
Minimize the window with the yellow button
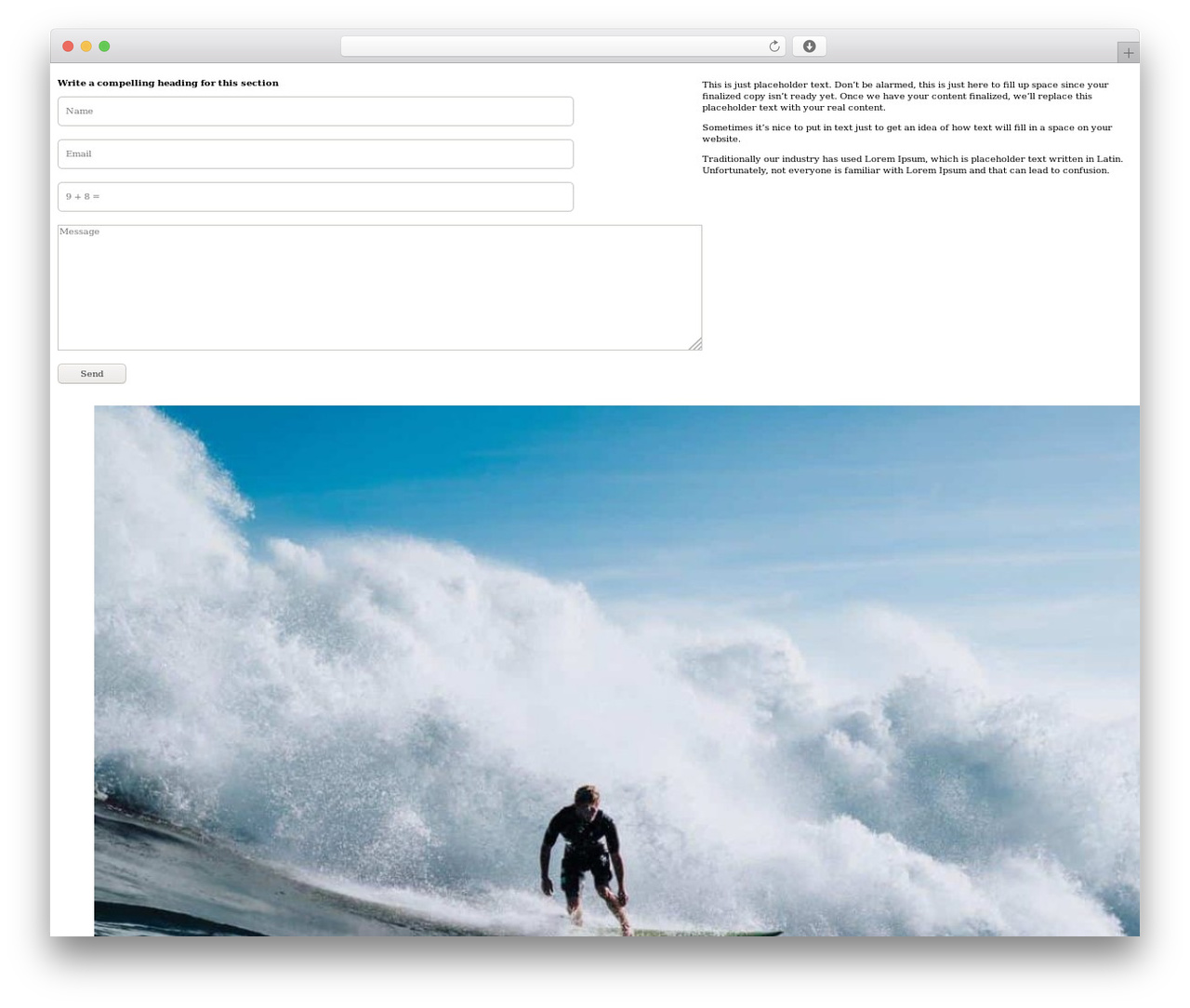coord(86,46)
